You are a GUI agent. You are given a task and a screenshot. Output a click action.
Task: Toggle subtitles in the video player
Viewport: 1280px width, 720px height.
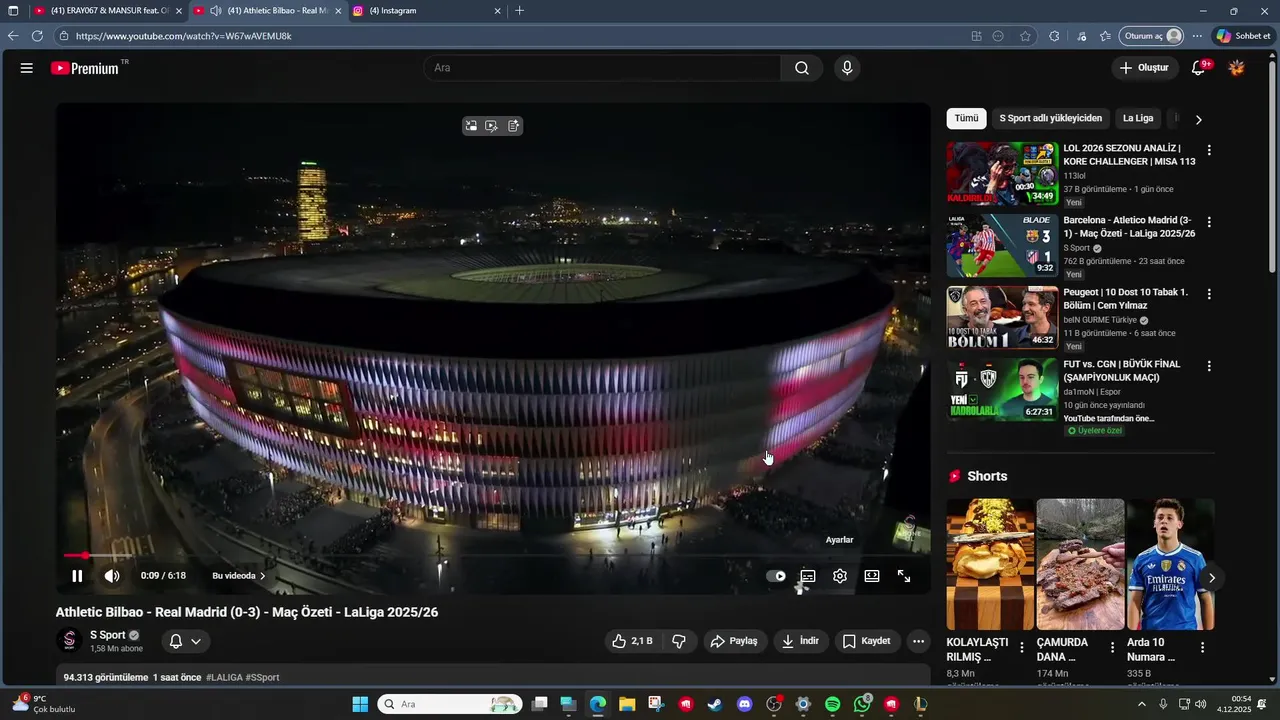point(808,576)
